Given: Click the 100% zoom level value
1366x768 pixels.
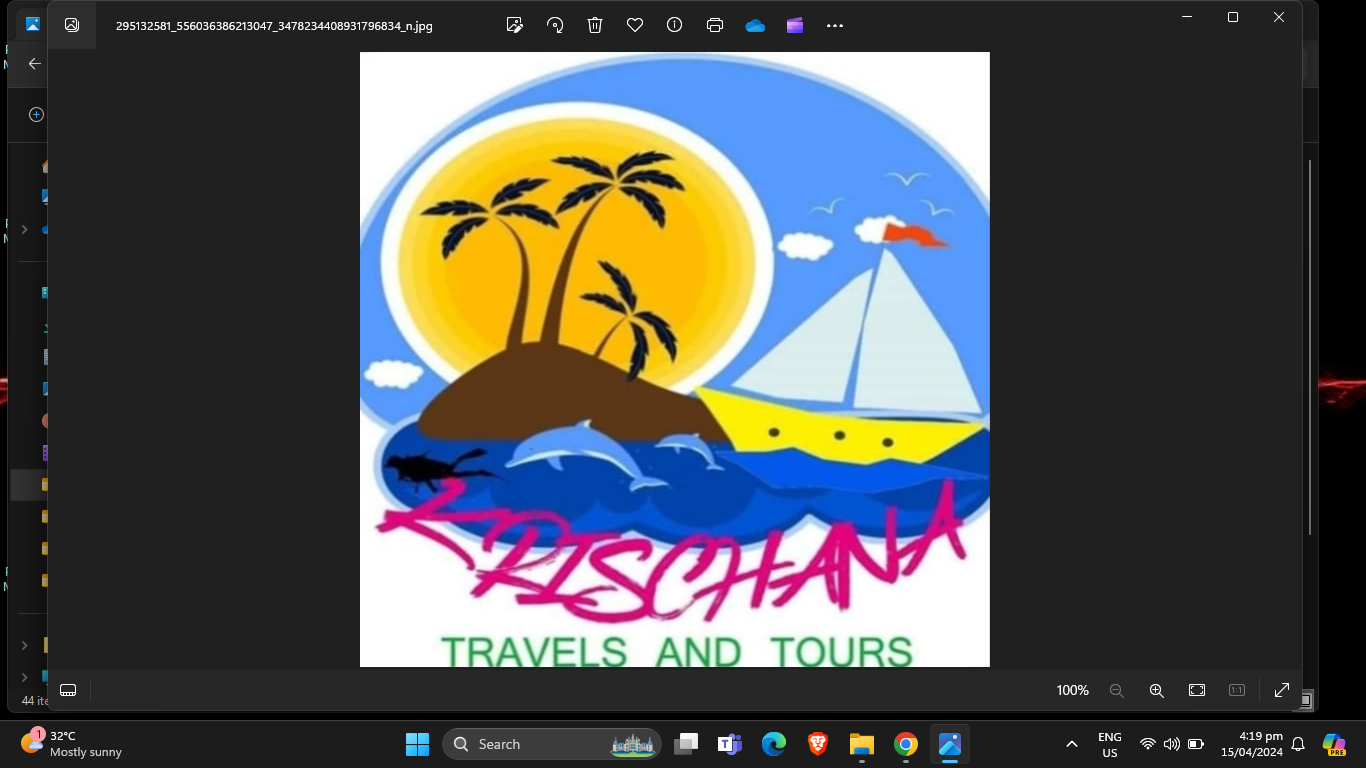Looking at the screenshot, I should (1072, 690).
